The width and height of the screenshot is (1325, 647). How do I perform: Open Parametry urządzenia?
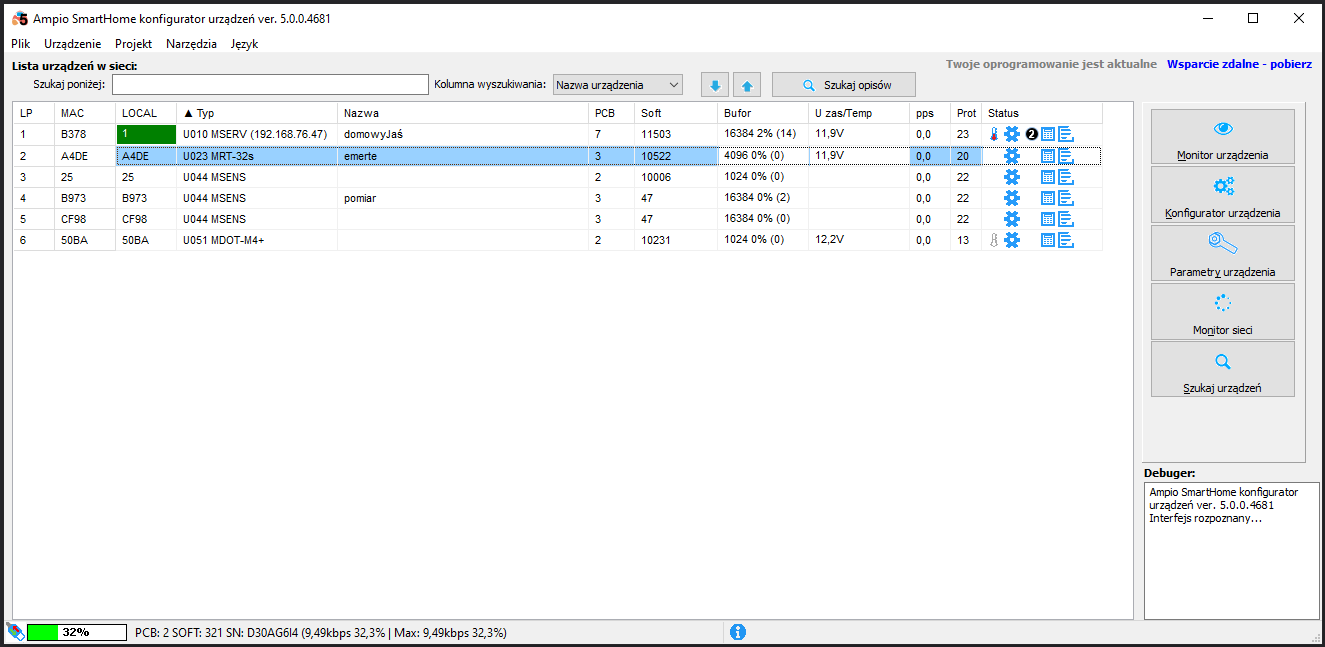click(x=1222, y=252)
